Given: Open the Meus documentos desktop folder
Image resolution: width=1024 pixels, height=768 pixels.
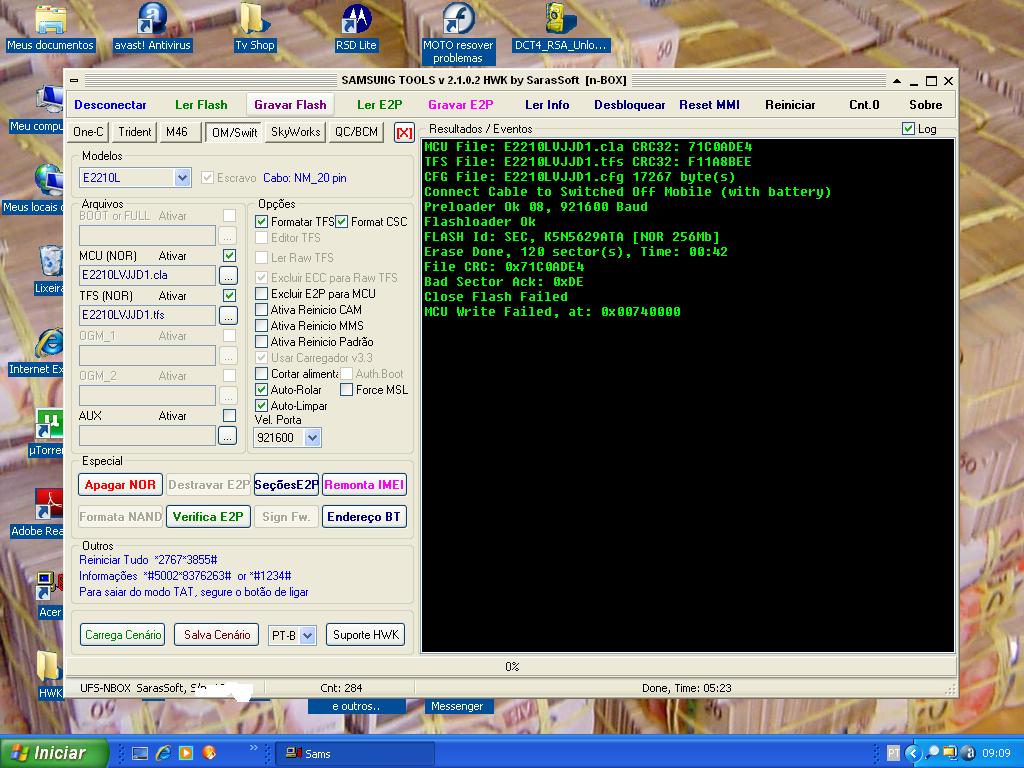Looking at the screenshot, I should [x=50, y=26].
